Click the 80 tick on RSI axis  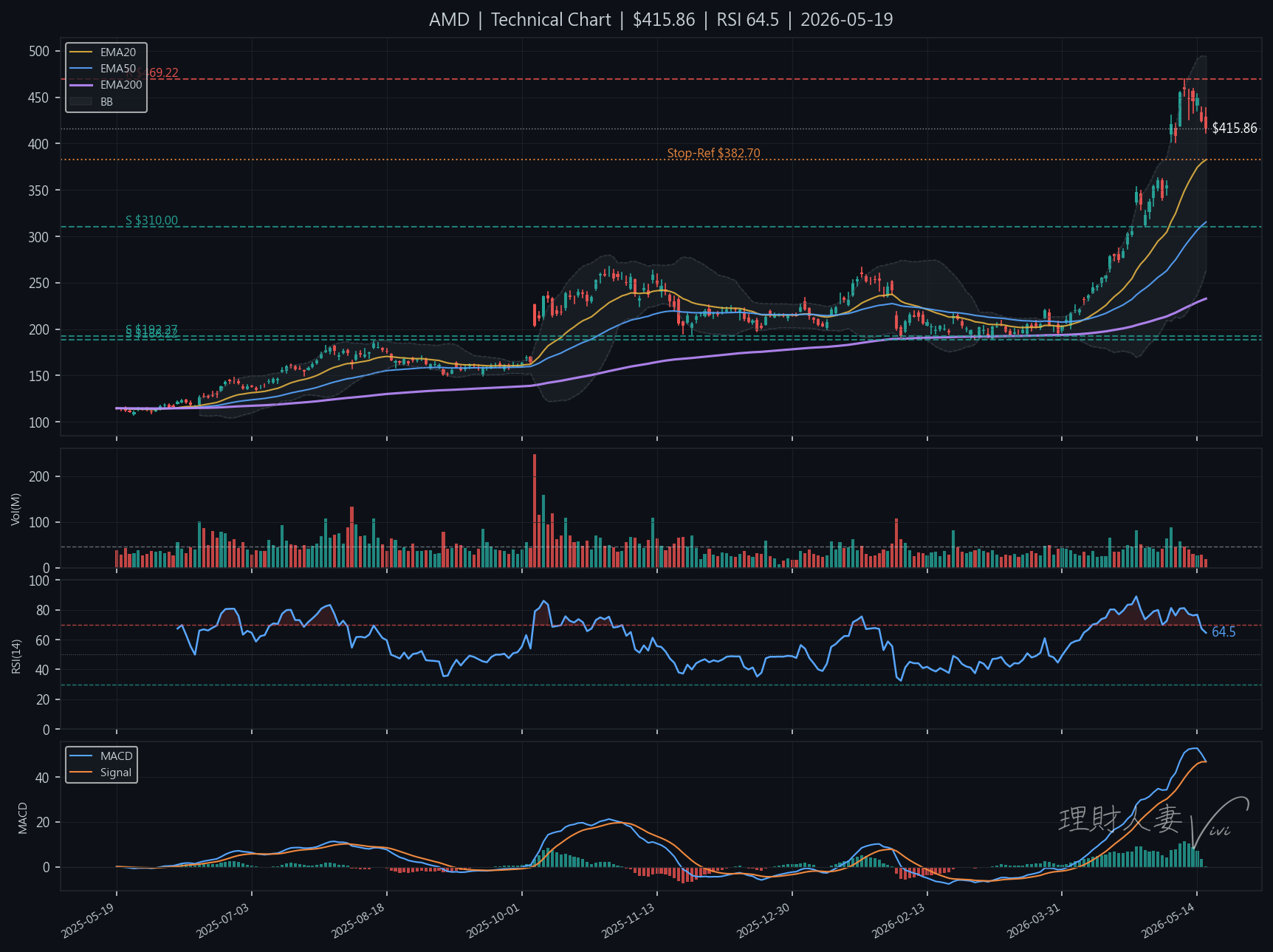(x=43, y=611)
